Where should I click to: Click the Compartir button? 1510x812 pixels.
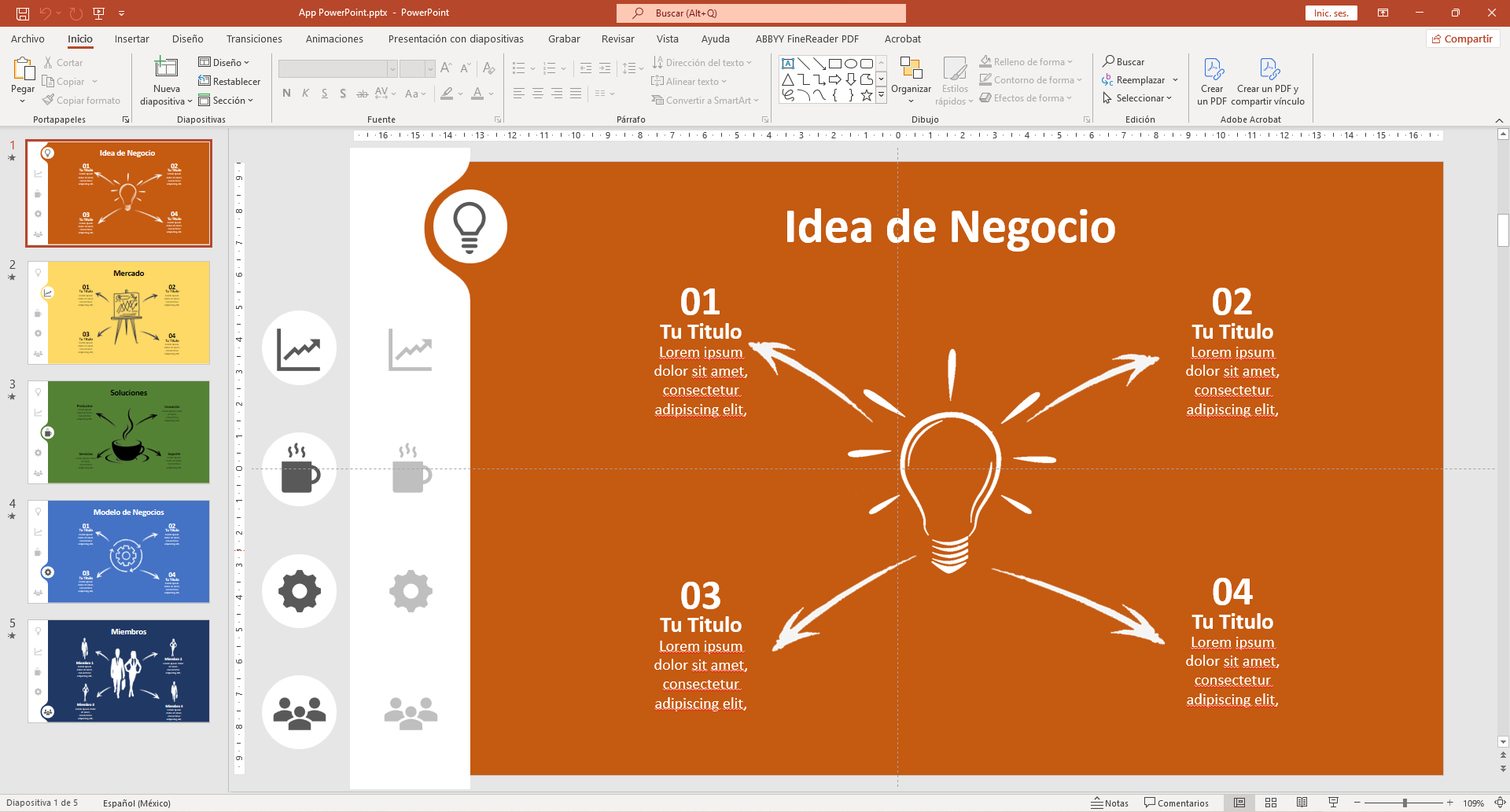pyautogui.click(x=1462, y=39)
